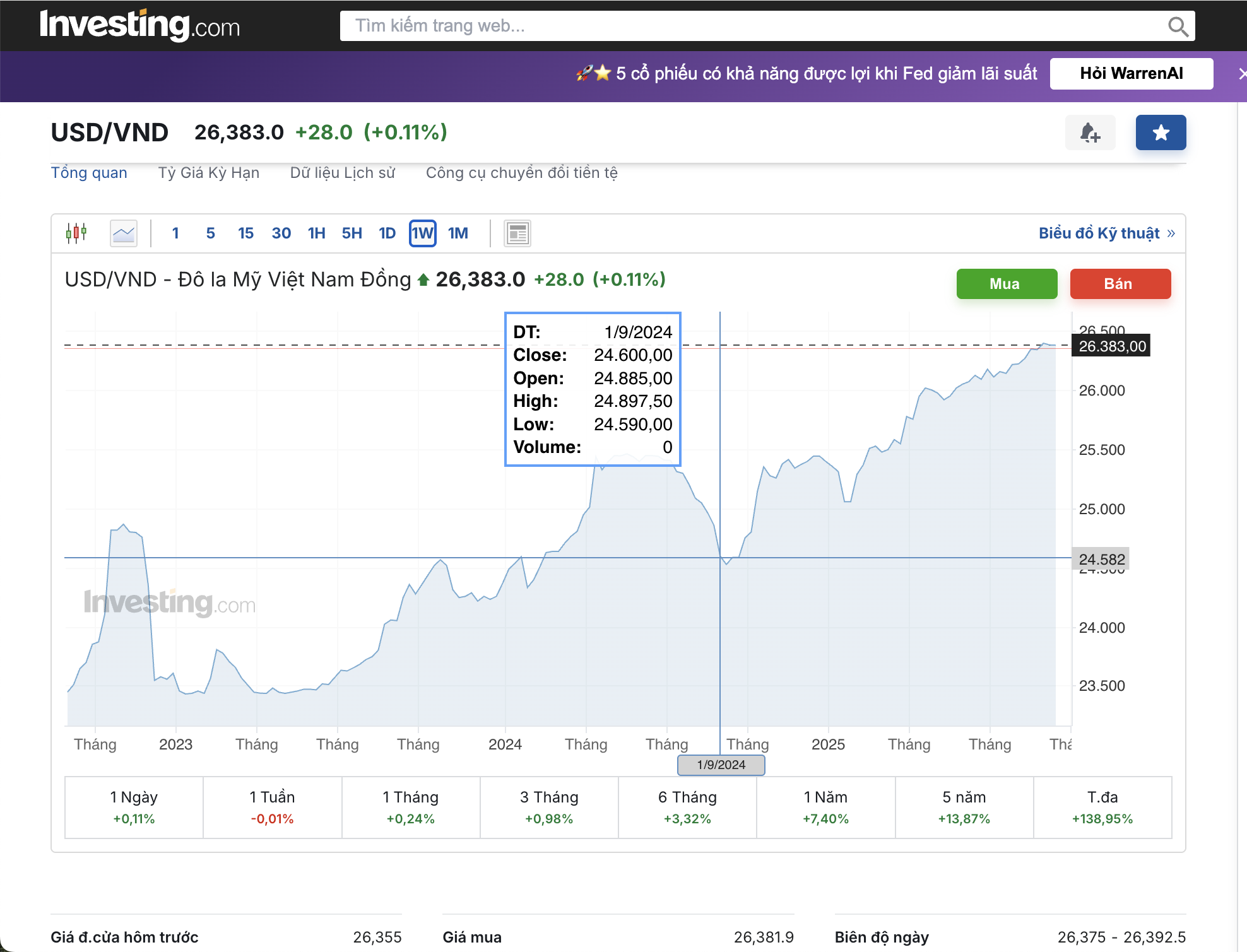The height and width of the screenshot is (952, 1247).
Task: Click the search magnifier icon
Action: tap(1178, 26)
